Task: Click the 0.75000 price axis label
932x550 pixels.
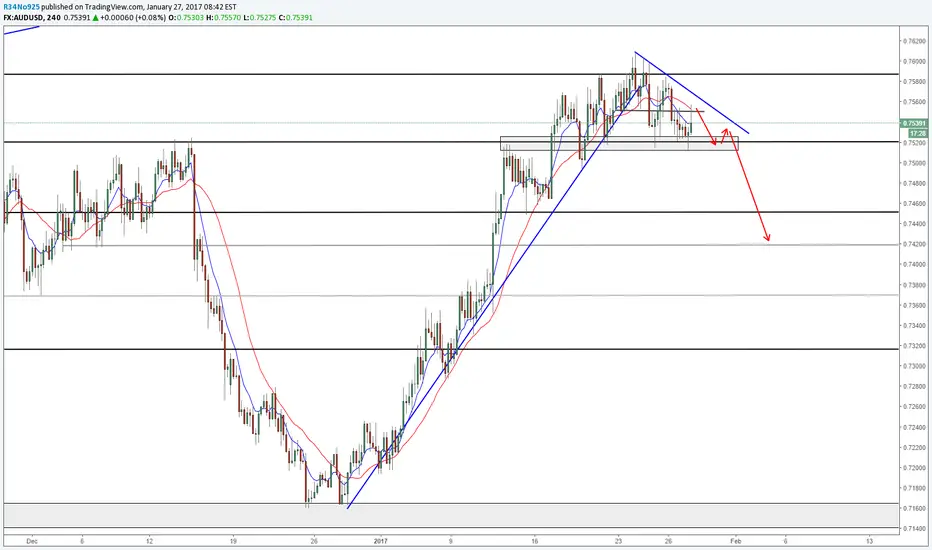Action: 914,163
